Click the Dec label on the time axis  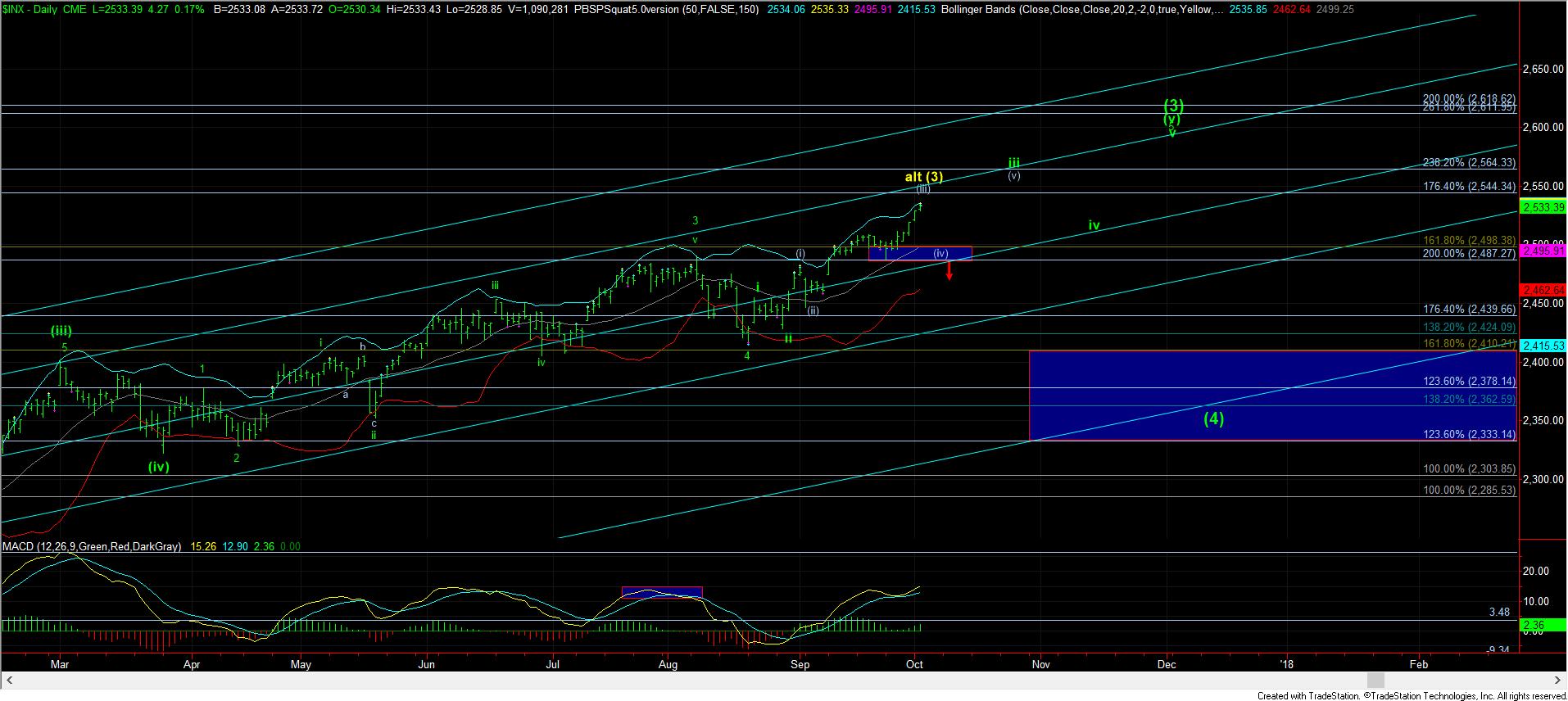[1167, 665]
